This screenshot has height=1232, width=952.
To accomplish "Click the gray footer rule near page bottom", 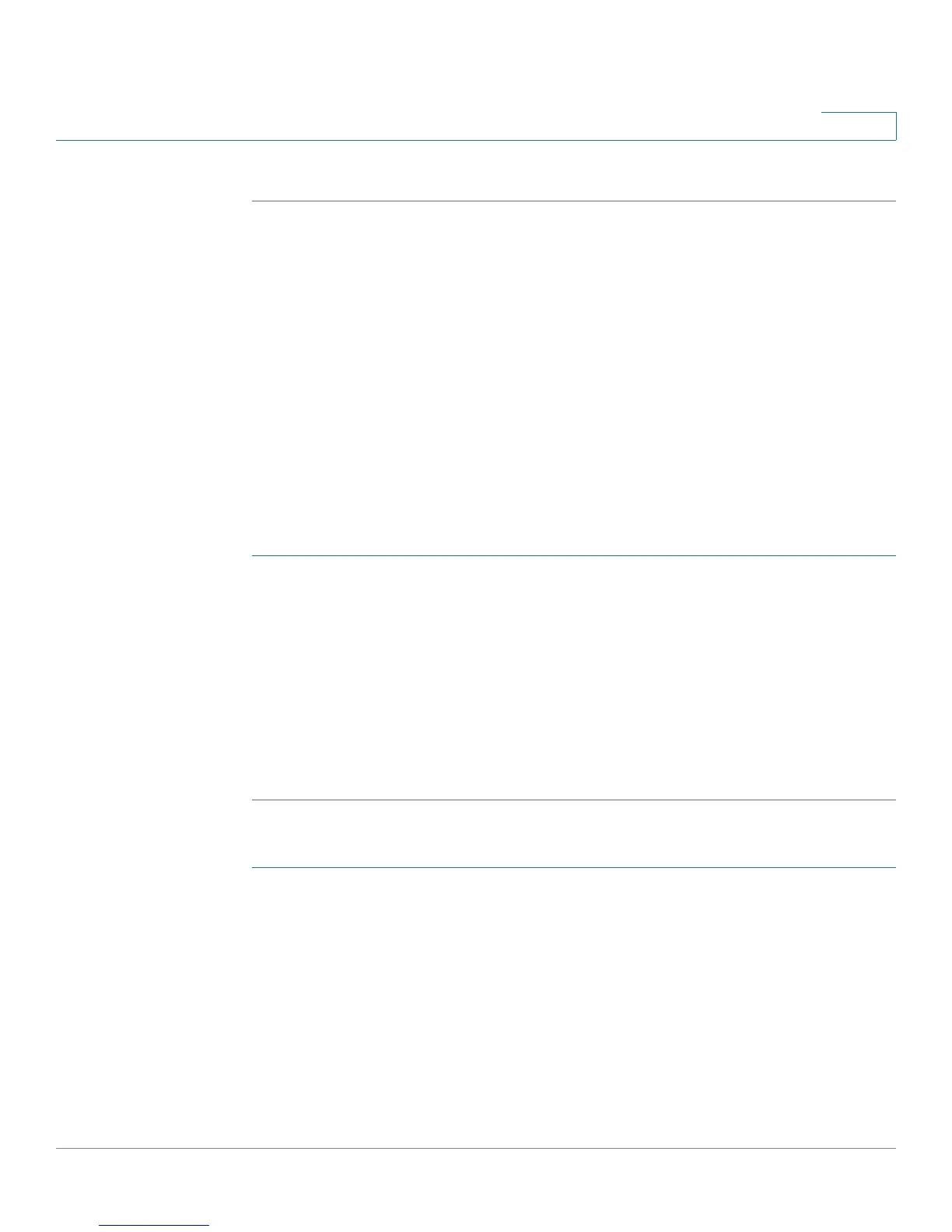I will (476, 1149).
